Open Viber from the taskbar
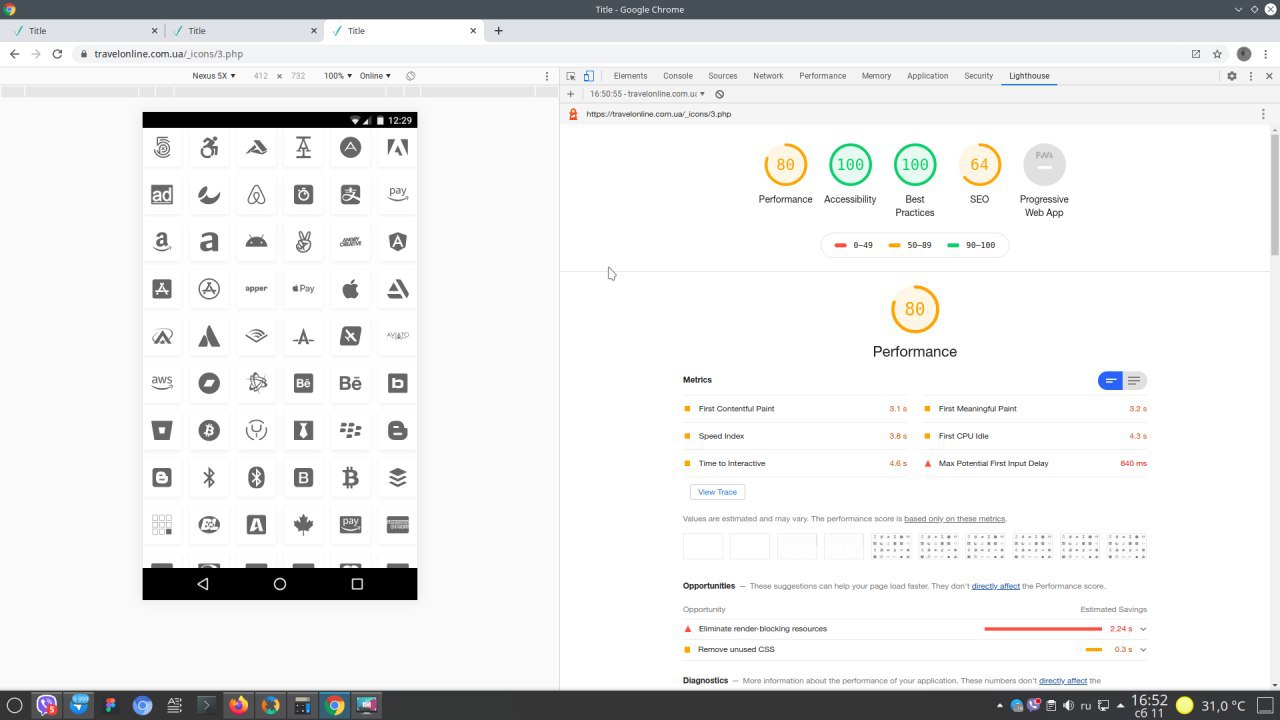The height and width of the screenshot is (720, 1280). [46, 705]
